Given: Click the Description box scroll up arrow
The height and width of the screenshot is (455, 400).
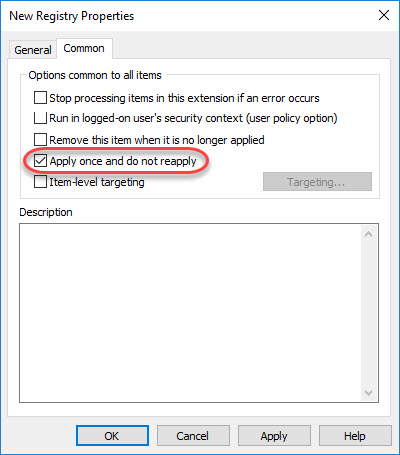Looking at the screenshot, I should click(368, 234).
